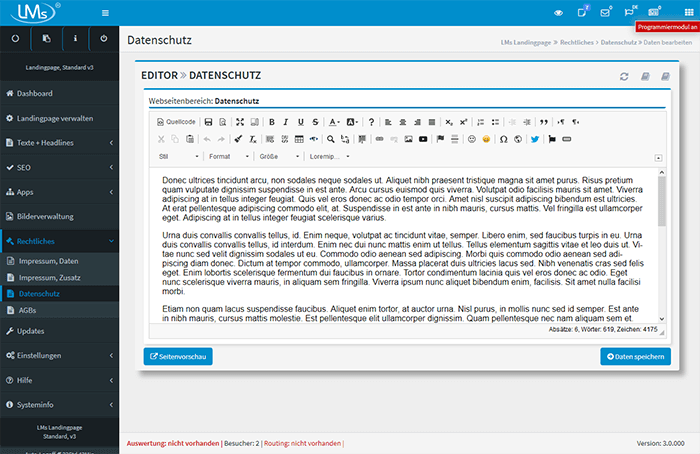Click Daten speichern button
This screenshot has height=454, width=700.
pyautogui.click(x=635, y=356)
